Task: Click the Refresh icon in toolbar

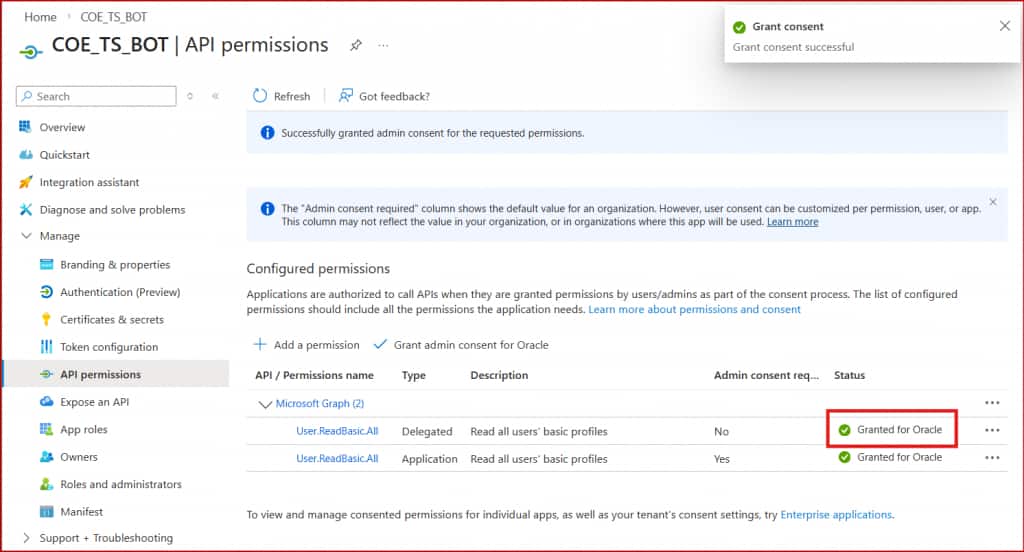Action: coord(261,96)
